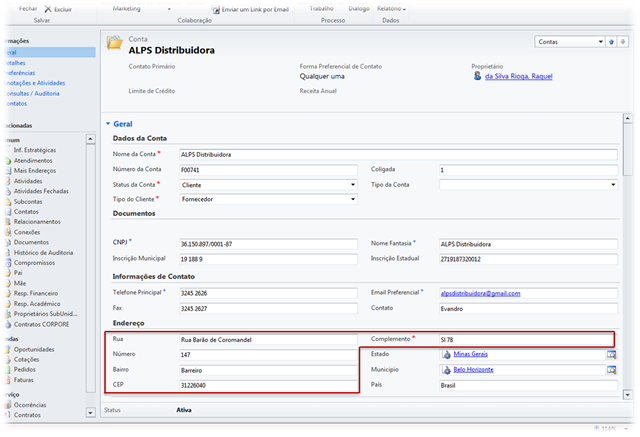Open the Belo Horizonte link
The image size is (640, 437).
pyautogui.click(x=473, y=370)
